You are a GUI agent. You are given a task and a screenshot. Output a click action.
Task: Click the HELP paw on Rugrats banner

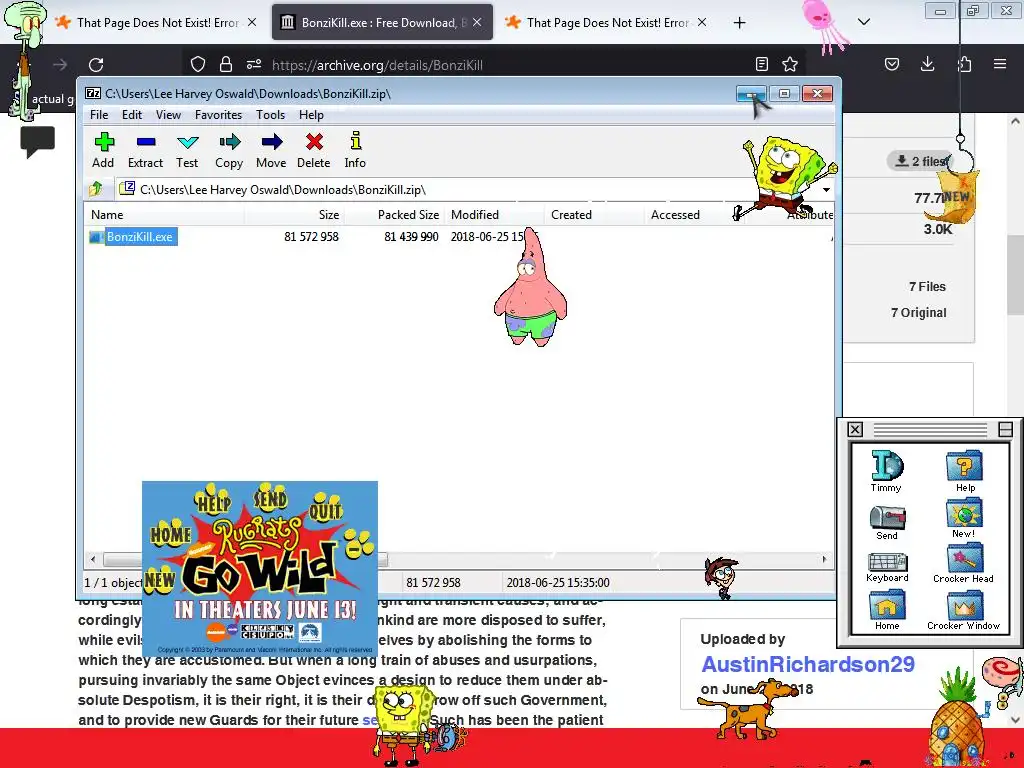click(x=213, y=501)
